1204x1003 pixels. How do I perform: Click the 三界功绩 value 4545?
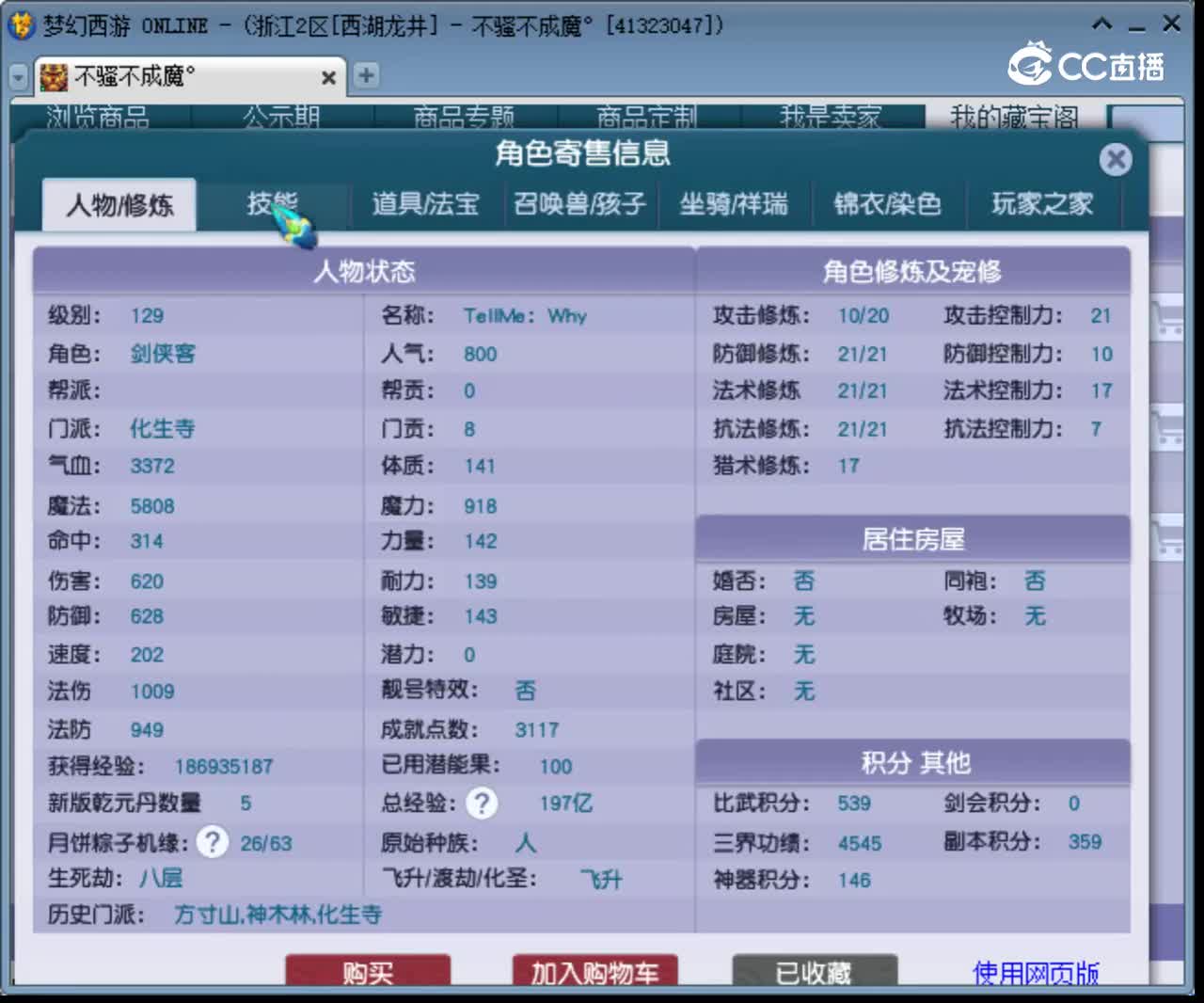click(x=860, y=843)
